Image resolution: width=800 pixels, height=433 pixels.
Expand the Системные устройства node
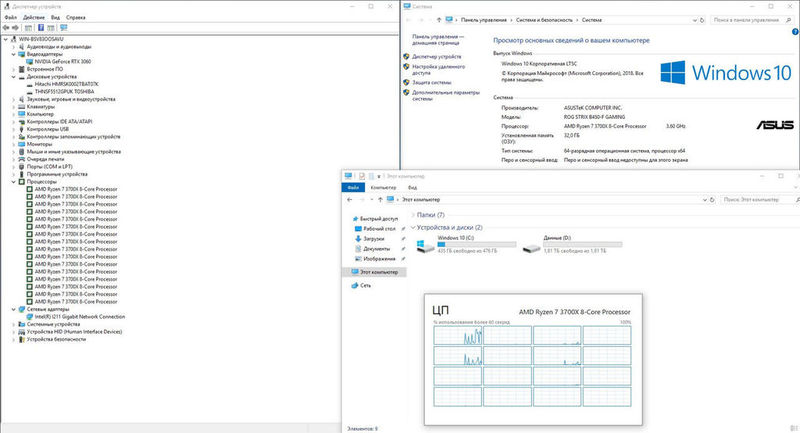tap(14, 324)
